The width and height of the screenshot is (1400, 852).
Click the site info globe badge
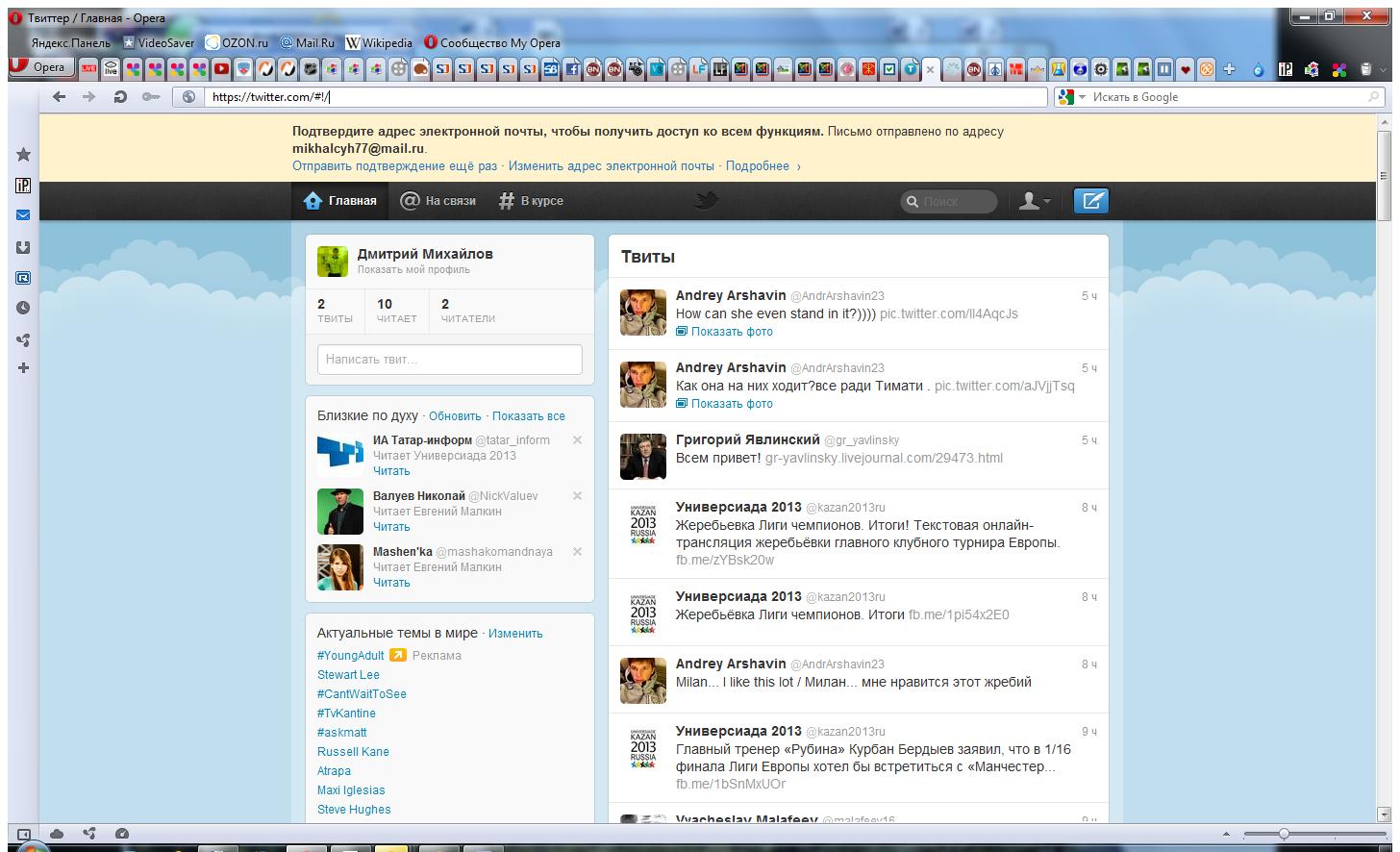[x=188, y=97]
